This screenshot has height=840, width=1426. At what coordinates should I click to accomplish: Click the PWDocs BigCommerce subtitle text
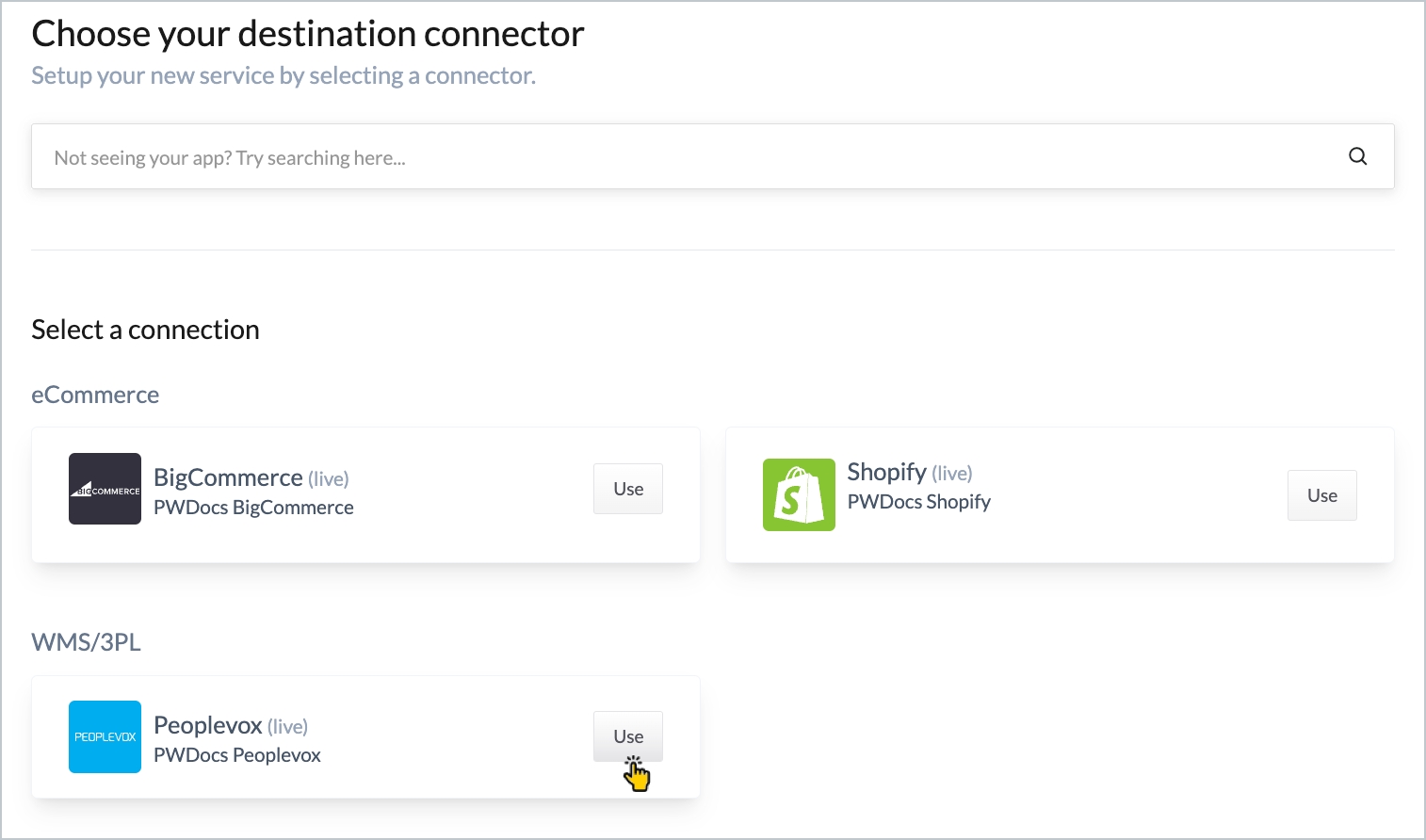pos(253,508)
